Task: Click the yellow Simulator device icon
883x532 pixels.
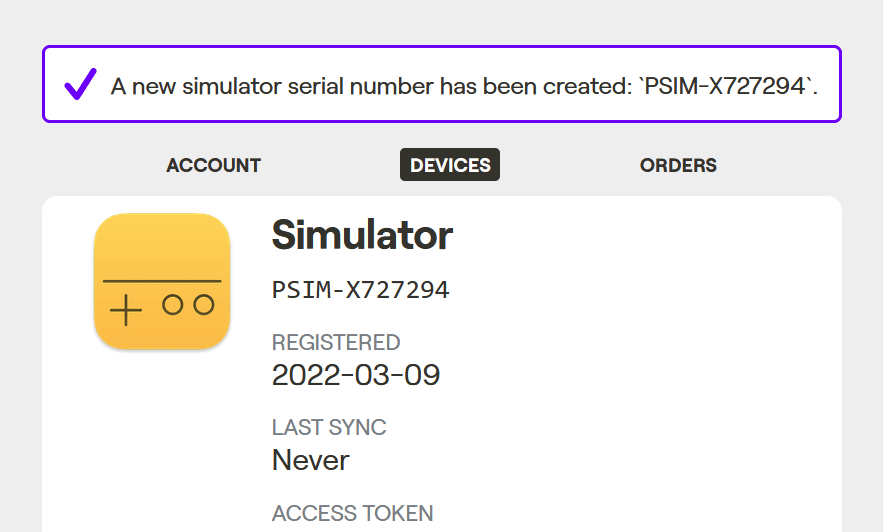Action: [162, 281]
